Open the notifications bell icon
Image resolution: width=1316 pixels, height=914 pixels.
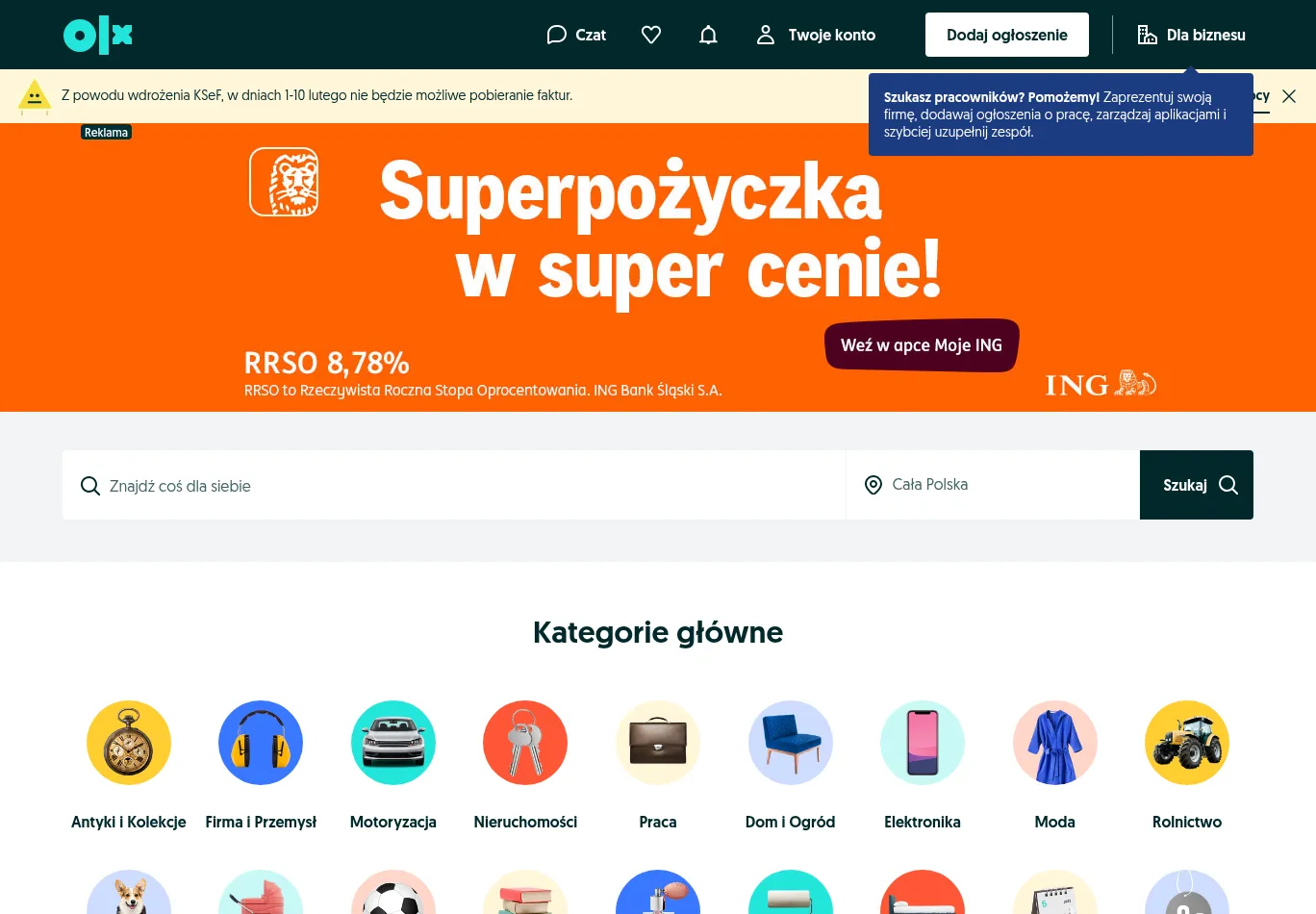coord(708,35)
